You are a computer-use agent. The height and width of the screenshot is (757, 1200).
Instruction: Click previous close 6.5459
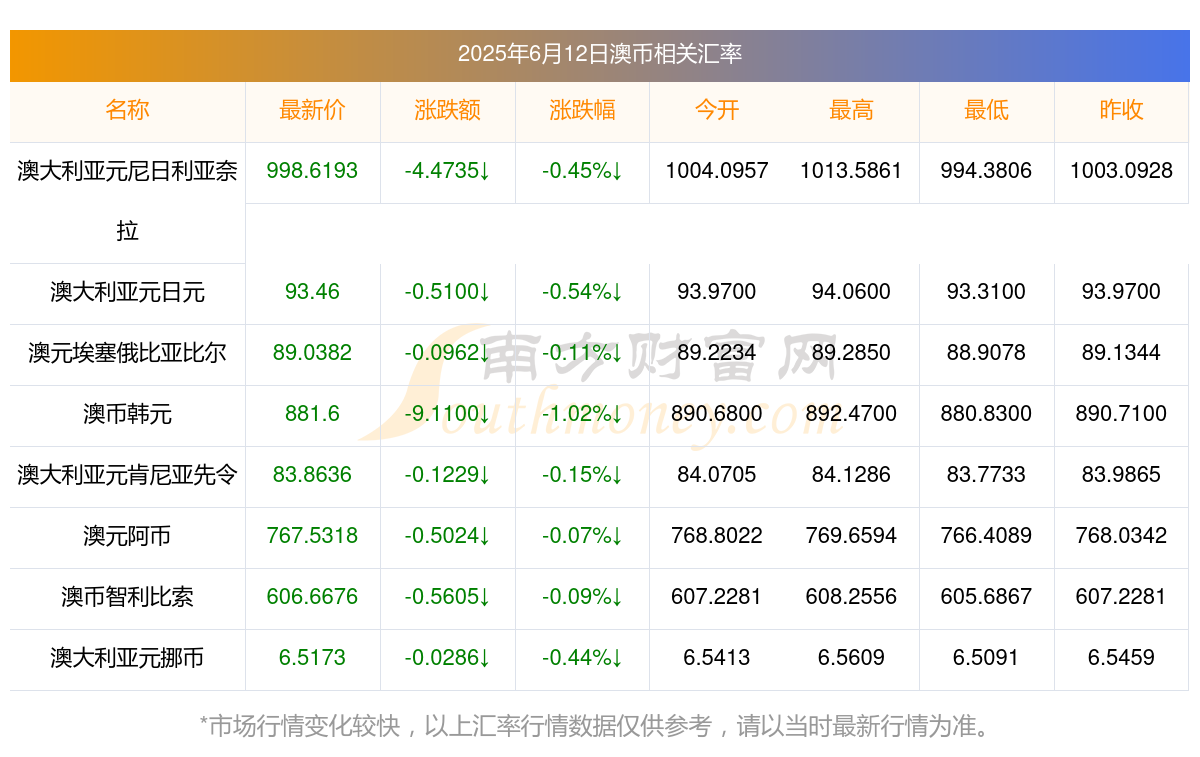(x=1121, y=658)
